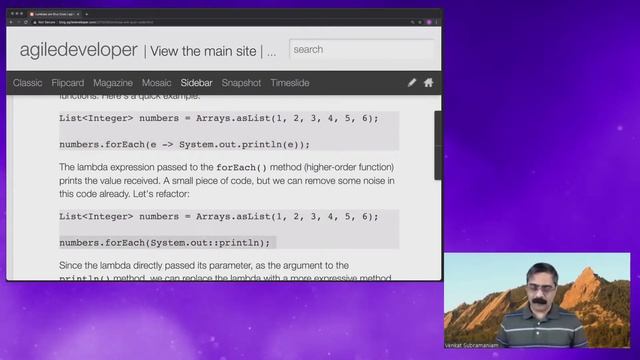Switch to Timeslide view

[289, 83]
